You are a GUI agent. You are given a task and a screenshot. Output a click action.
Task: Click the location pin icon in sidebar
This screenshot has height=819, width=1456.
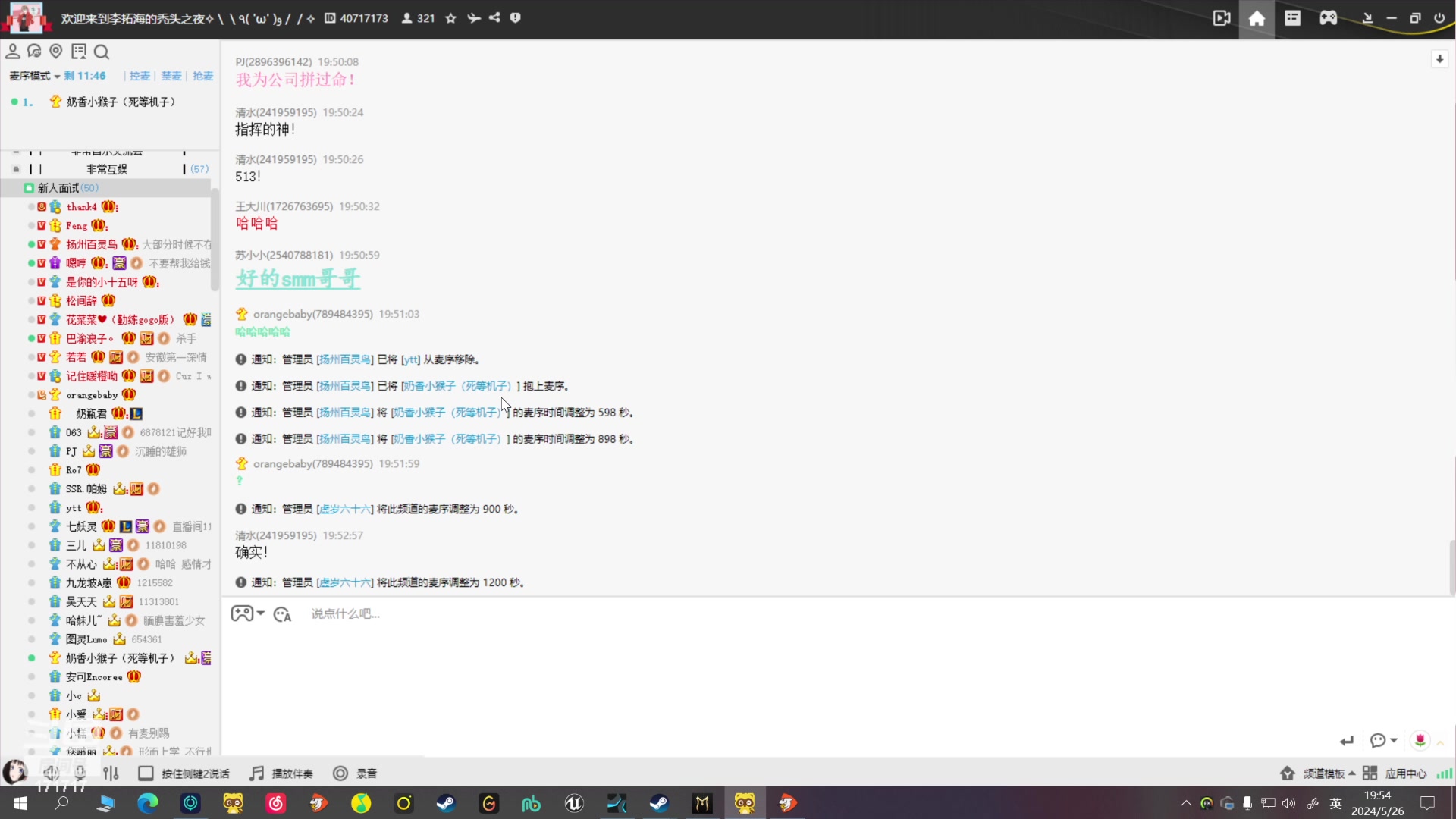pos(56,52)
